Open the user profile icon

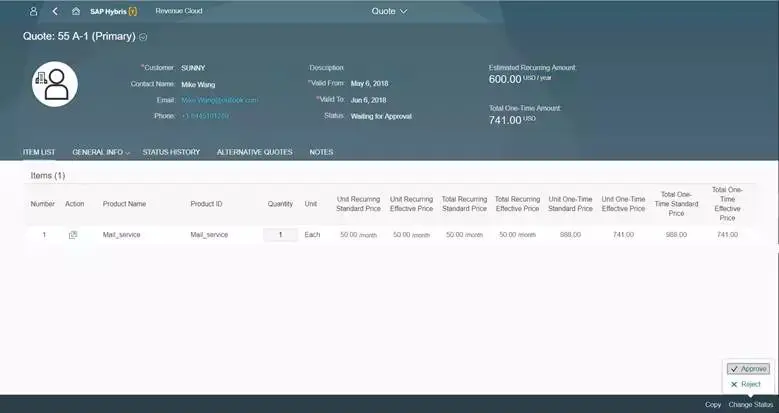point(33,11)
